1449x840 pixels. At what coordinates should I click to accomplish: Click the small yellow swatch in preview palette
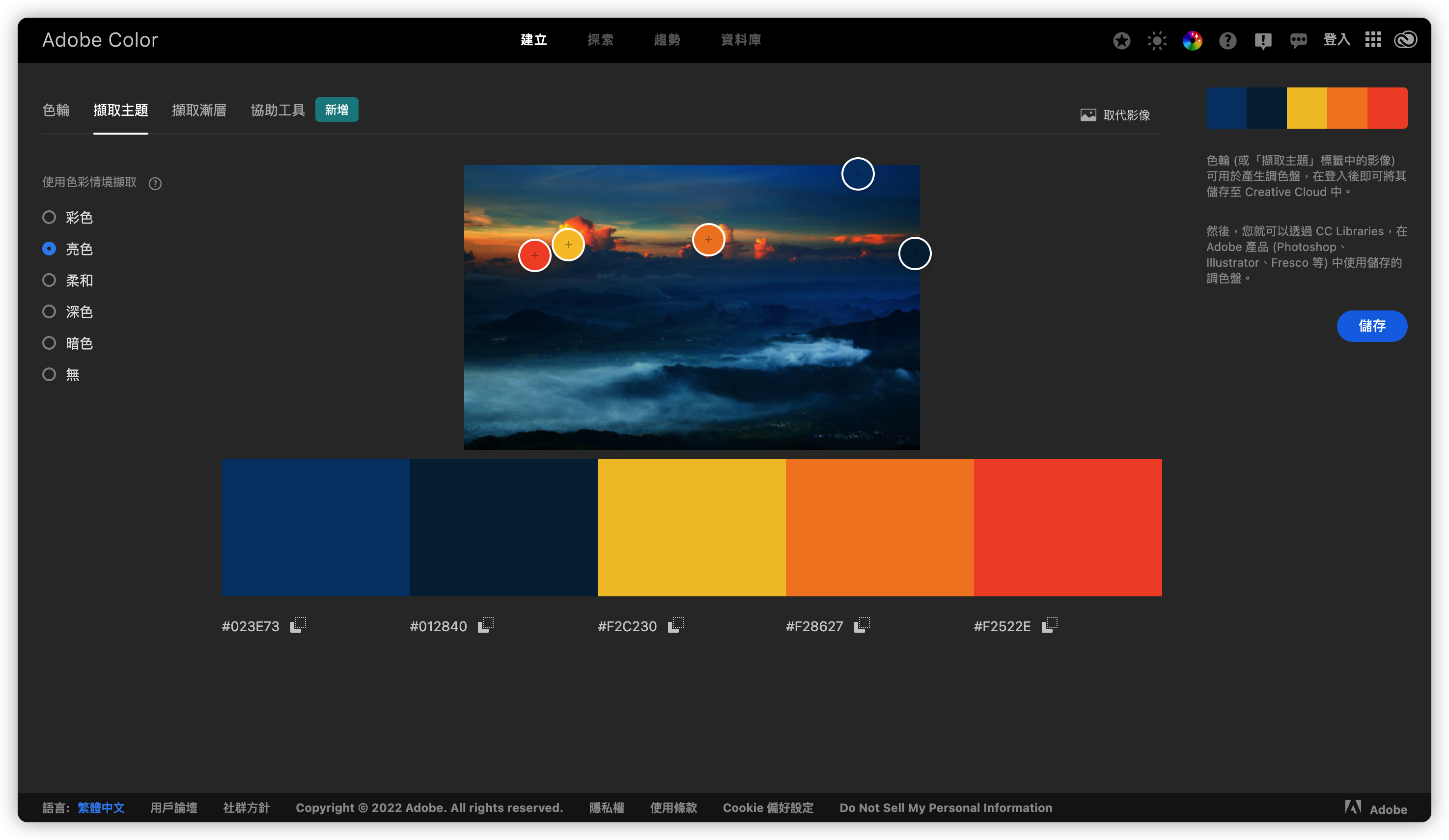(1307, 108)
